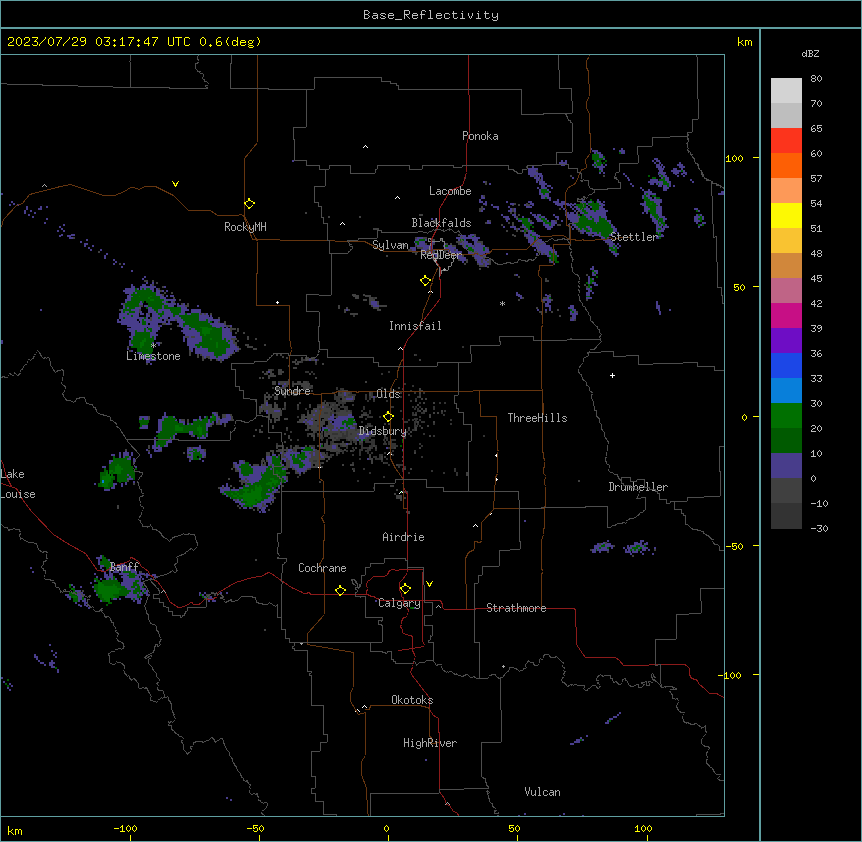The height and width of the screenshot is (842, 862).
Task: Click the 0 tick on the bottom axis
Action: click(x=386, y=829)
